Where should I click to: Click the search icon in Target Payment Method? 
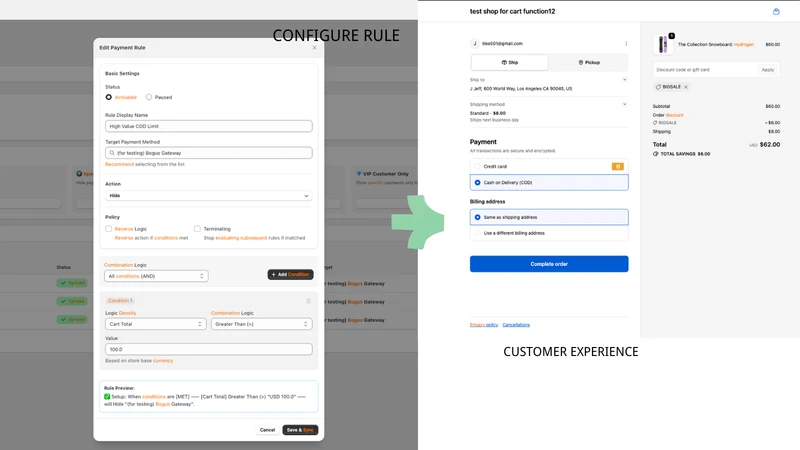[112, 153]
